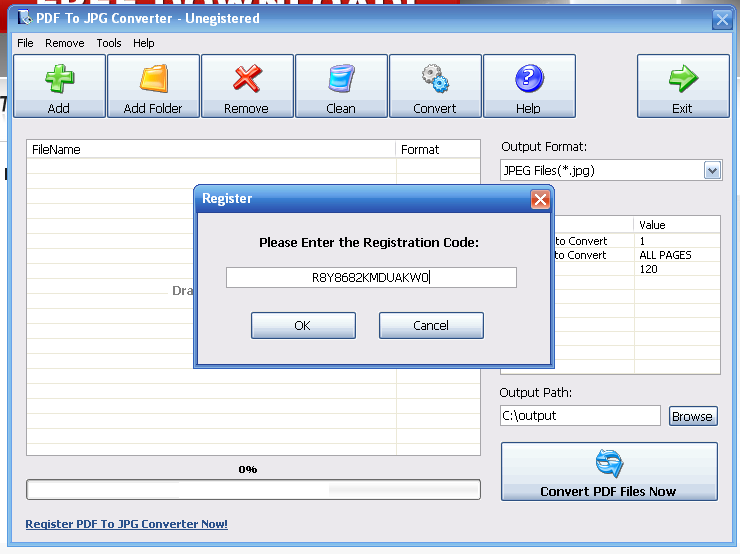Click the Add Folder toolbar icon

tap(153, 79)
